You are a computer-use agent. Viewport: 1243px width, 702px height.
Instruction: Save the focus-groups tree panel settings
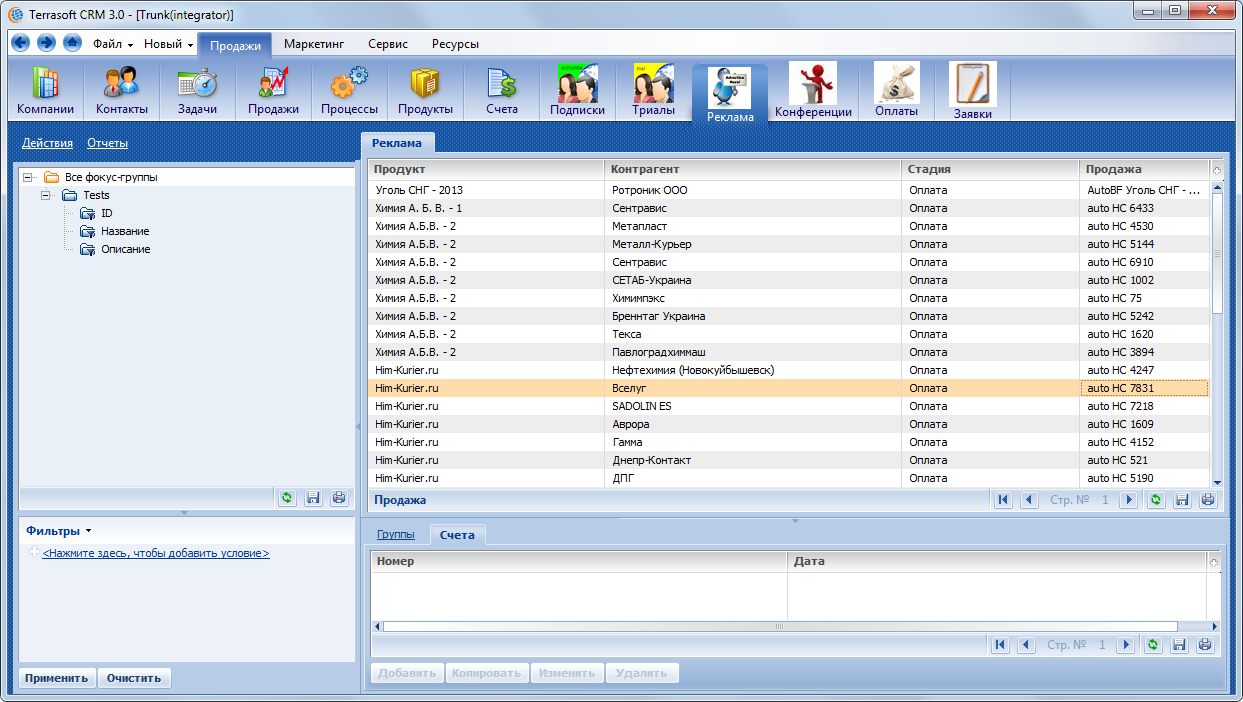point(313,498)
